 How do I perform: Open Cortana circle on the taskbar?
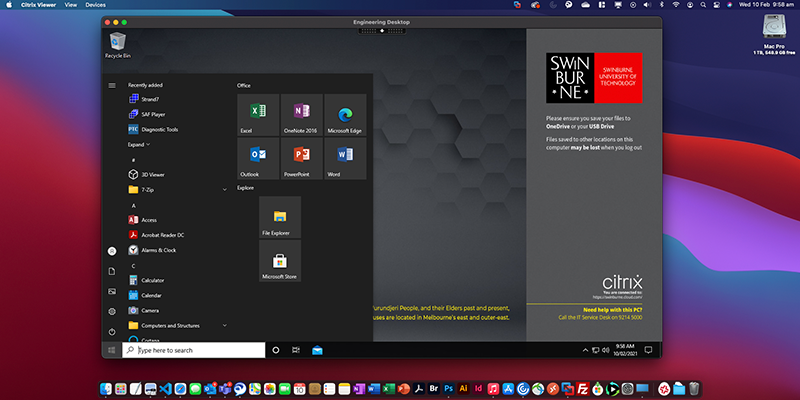(276, 350)
